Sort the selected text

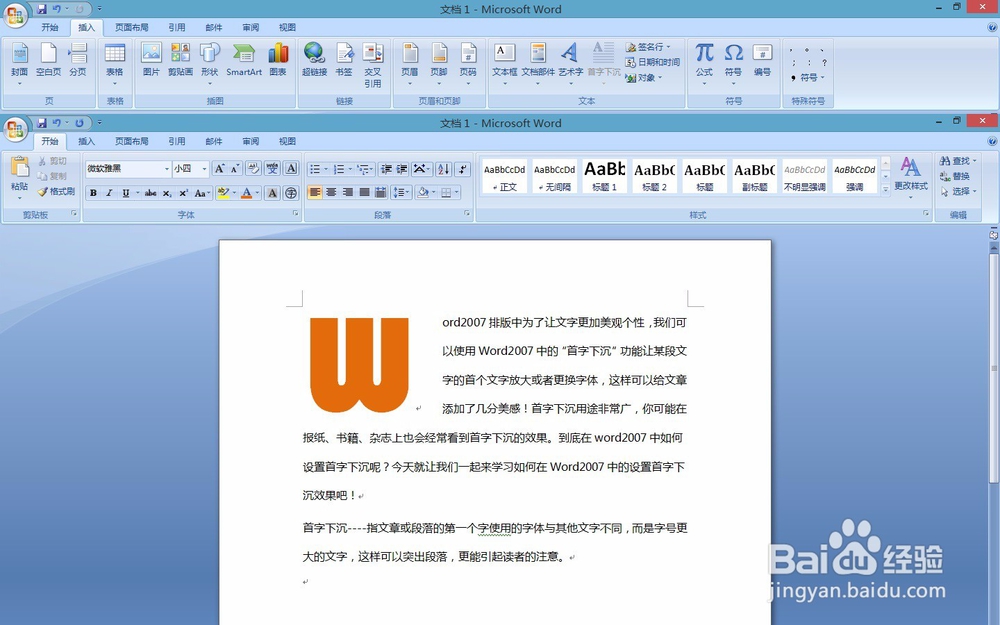pos(444,169)
